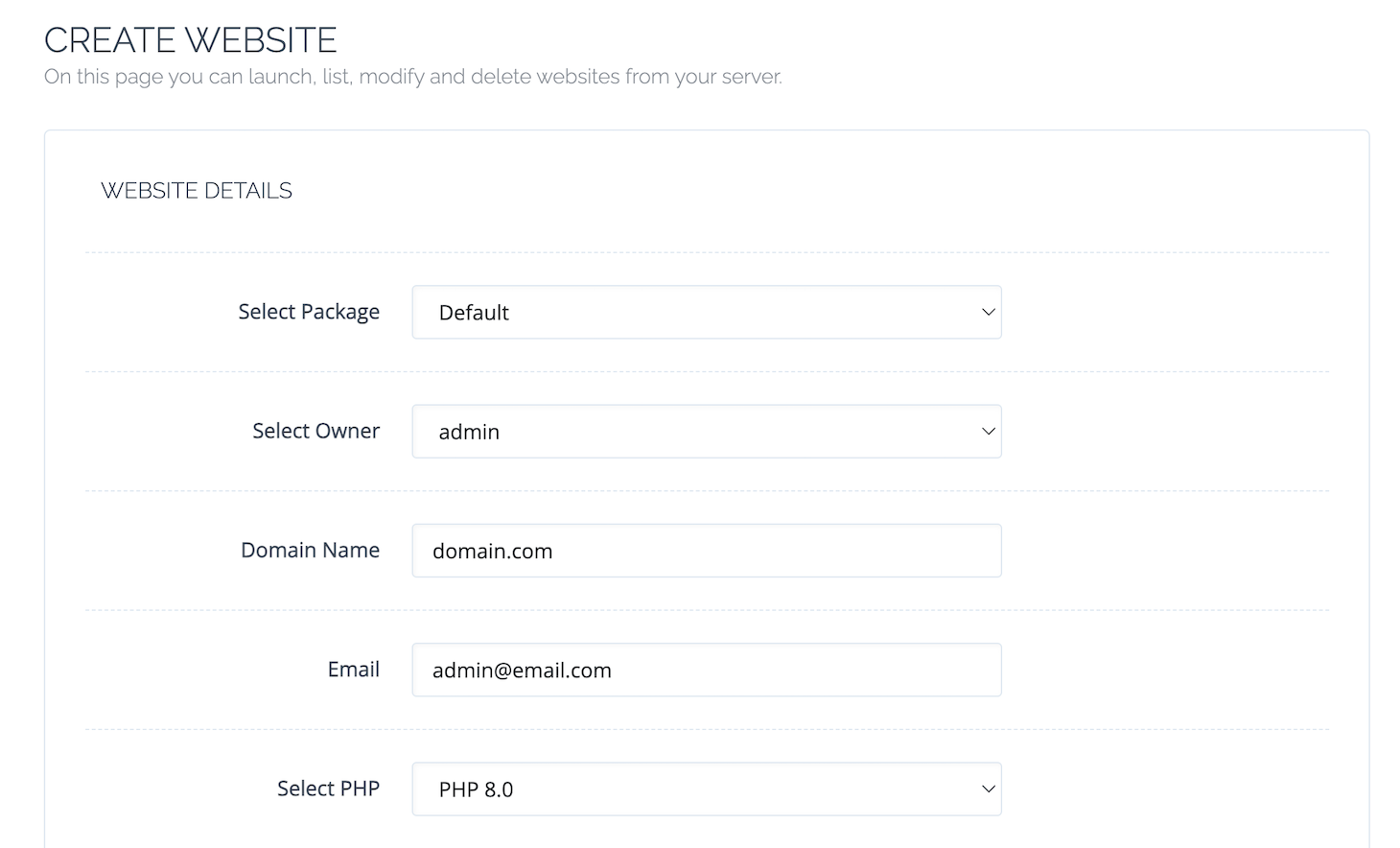Click the CREATE WEBSITE page heading
1400x848 pixels.
click(x=190, y=39)
